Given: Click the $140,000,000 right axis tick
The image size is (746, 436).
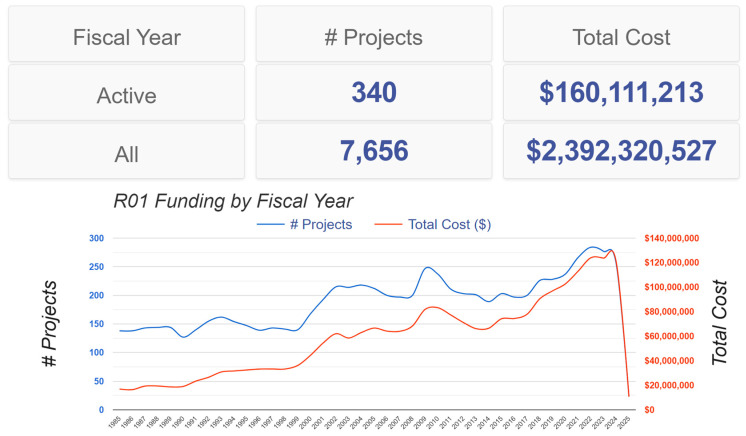Looking at the screenshot, I should pos(672,238).
